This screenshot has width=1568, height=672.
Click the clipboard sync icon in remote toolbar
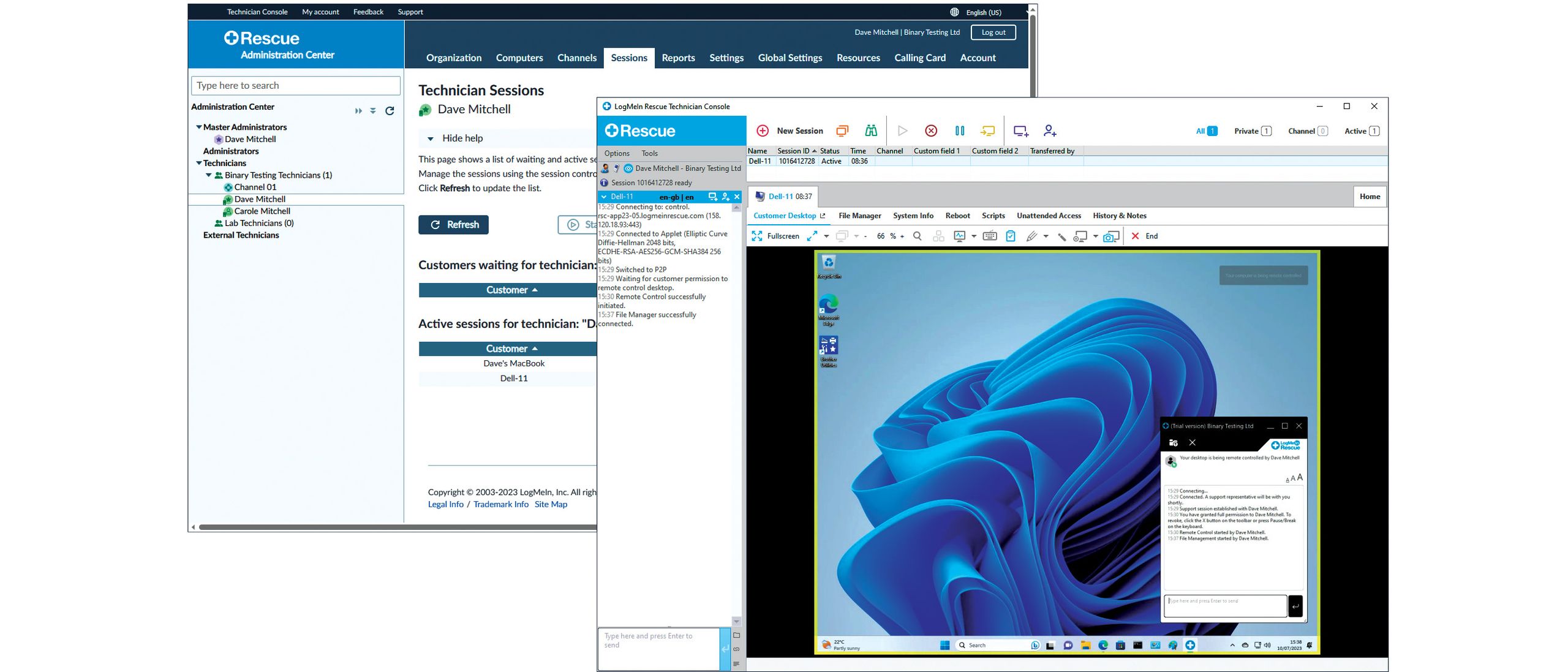(1011, 236)
